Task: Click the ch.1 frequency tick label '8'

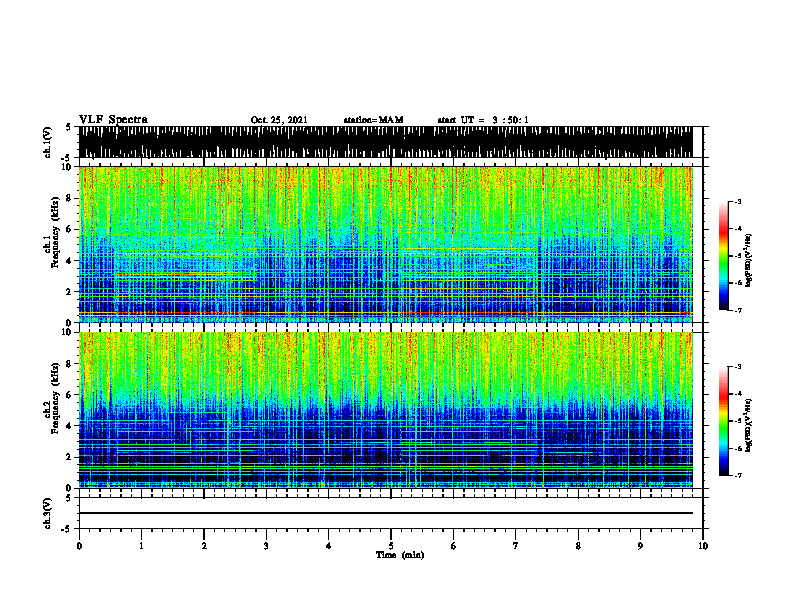Action: pos(69,198)
